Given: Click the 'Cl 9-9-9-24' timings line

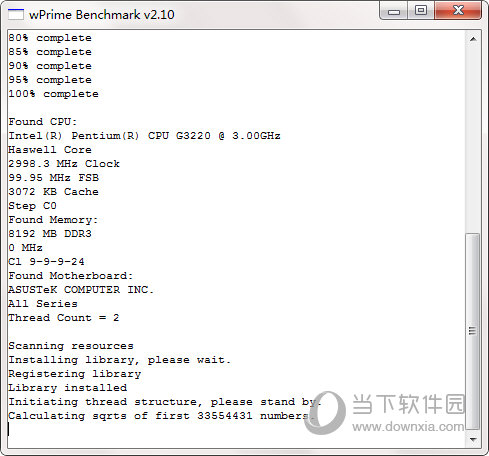Looking at the screenshot, I should [x=46, y=262].
